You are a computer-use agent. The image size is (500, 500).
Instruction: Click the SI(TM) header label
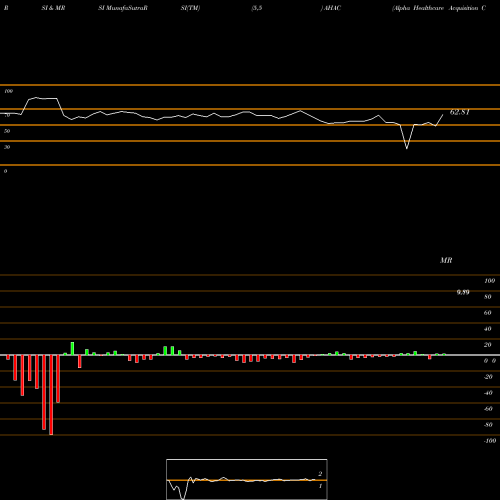click(x=190, y=8)
